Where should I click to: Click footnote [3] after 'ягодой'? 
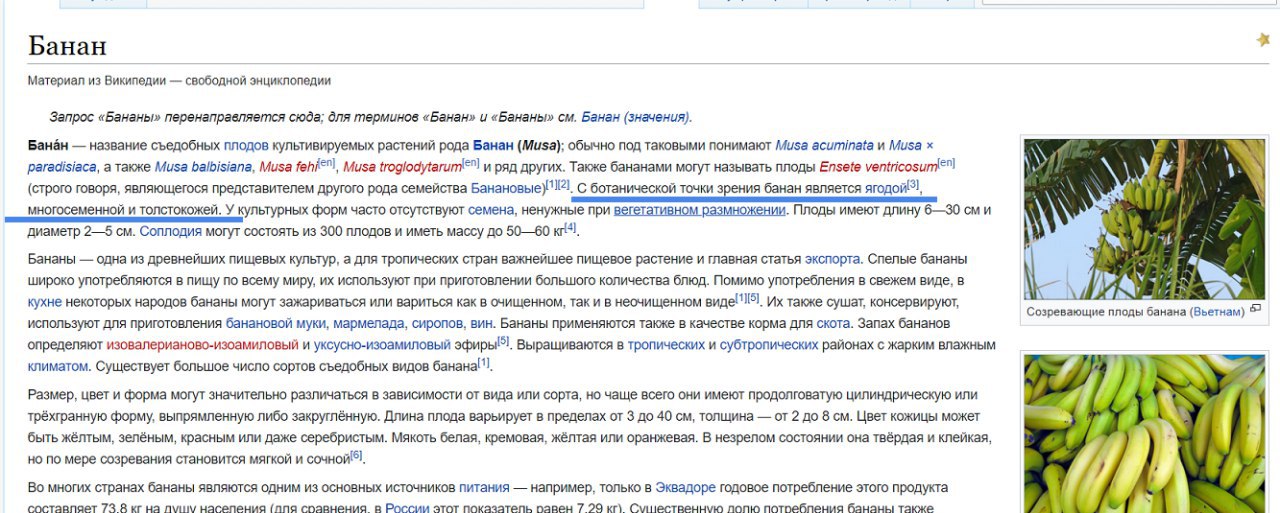912,184
